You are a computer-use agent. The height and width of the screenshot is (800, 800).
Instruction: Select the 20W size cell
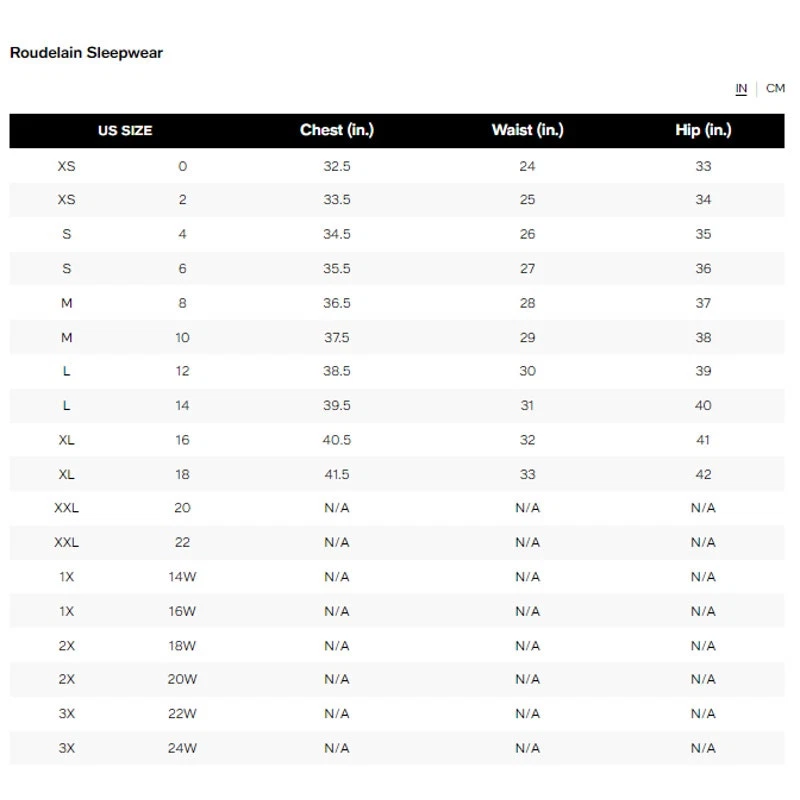coord(182,680)
